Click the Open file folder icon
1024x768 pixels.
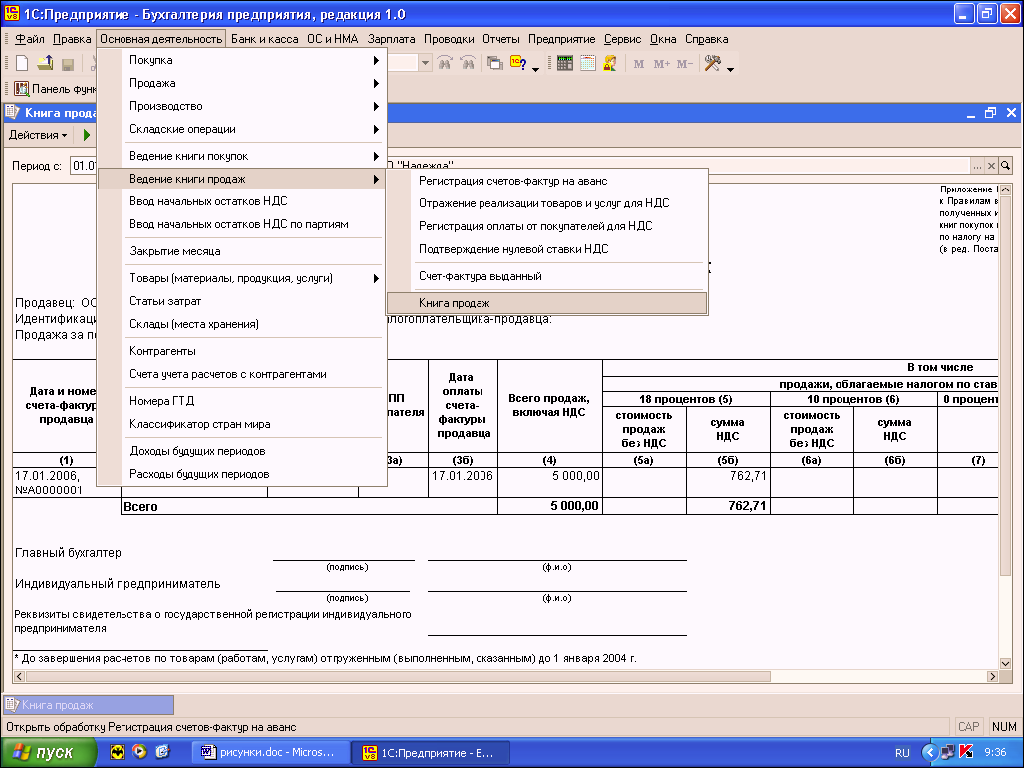[45, 64]
